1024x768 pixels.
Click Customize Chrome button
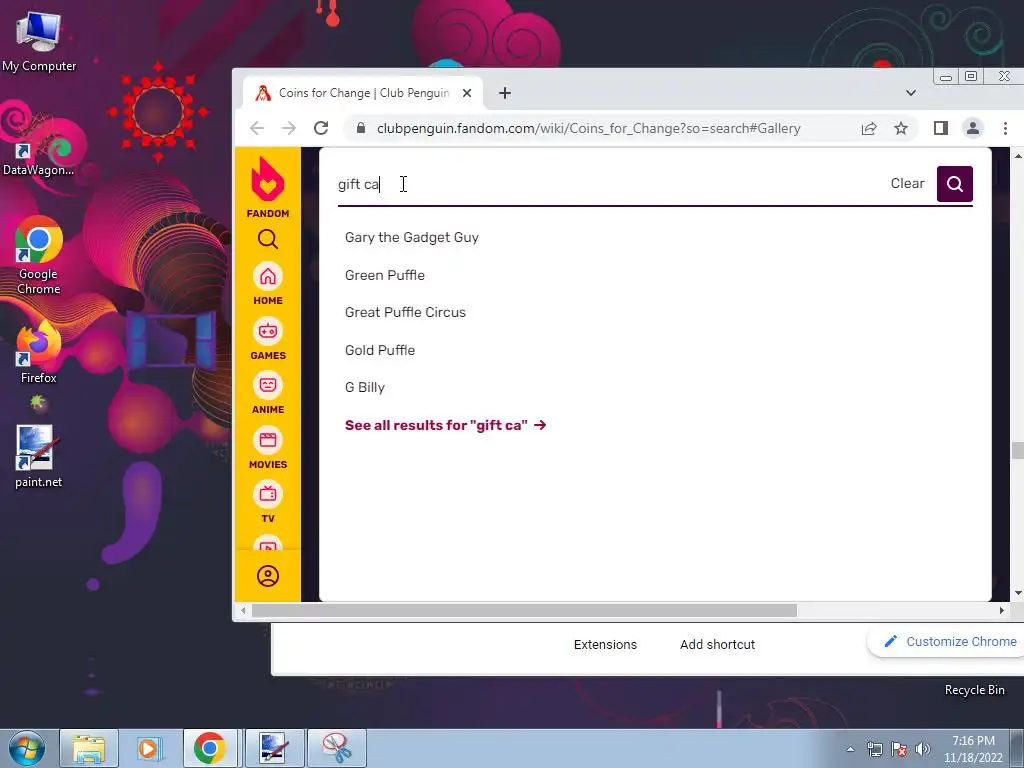(950, 641)
